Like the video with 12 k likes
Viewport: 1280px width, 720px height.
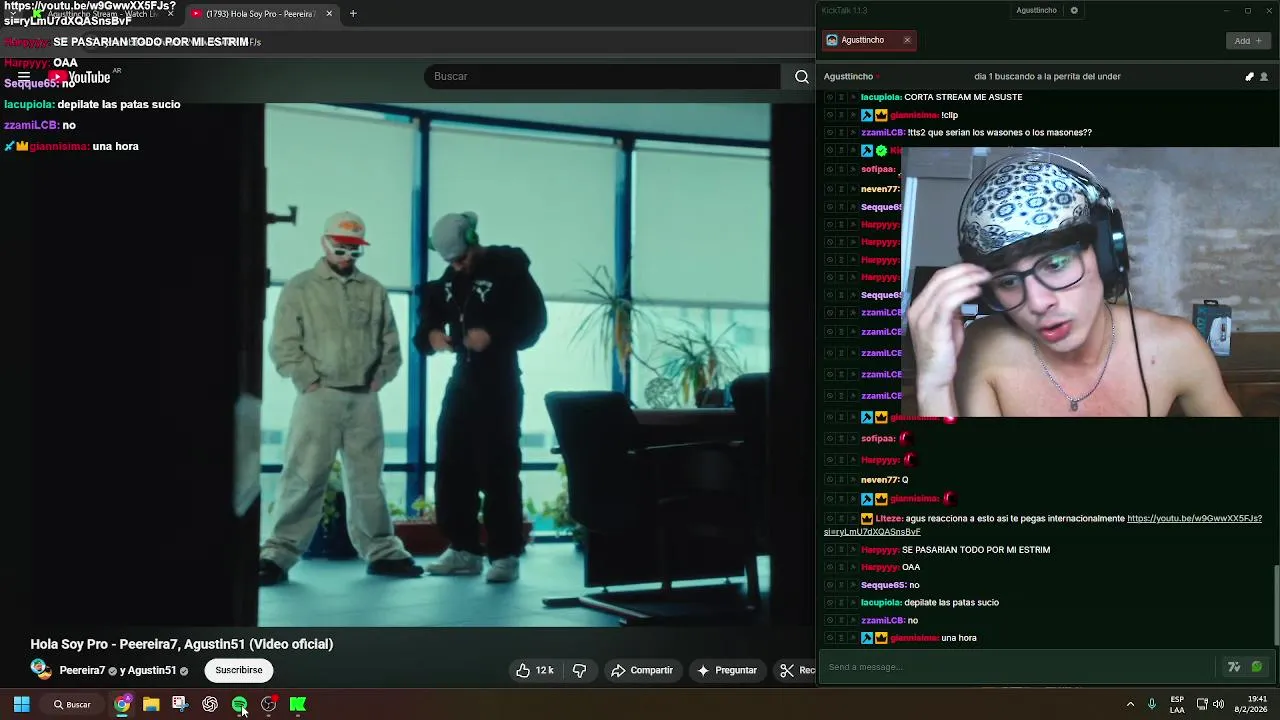(x=535, y=670)
